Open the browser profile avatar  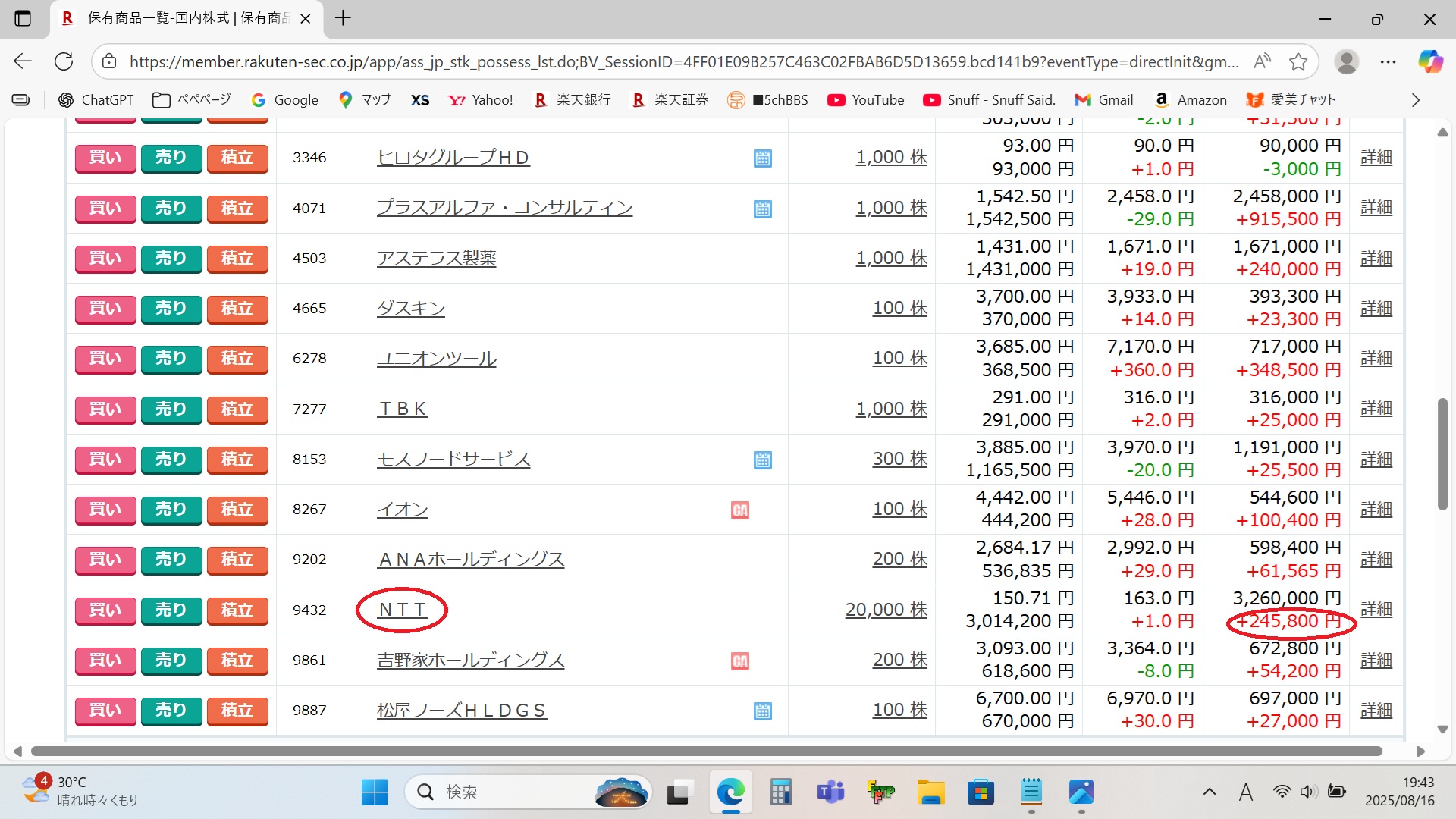1347,61
